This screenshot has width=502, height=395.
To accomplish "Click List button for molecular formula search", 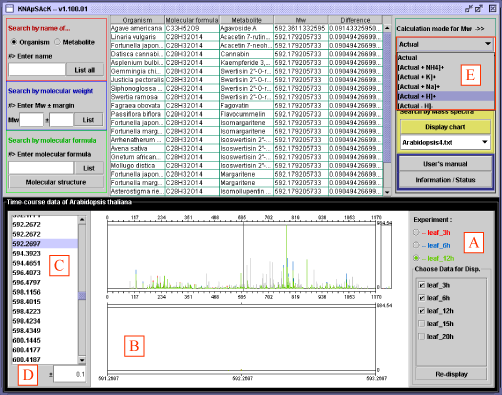I will point(89,168).
